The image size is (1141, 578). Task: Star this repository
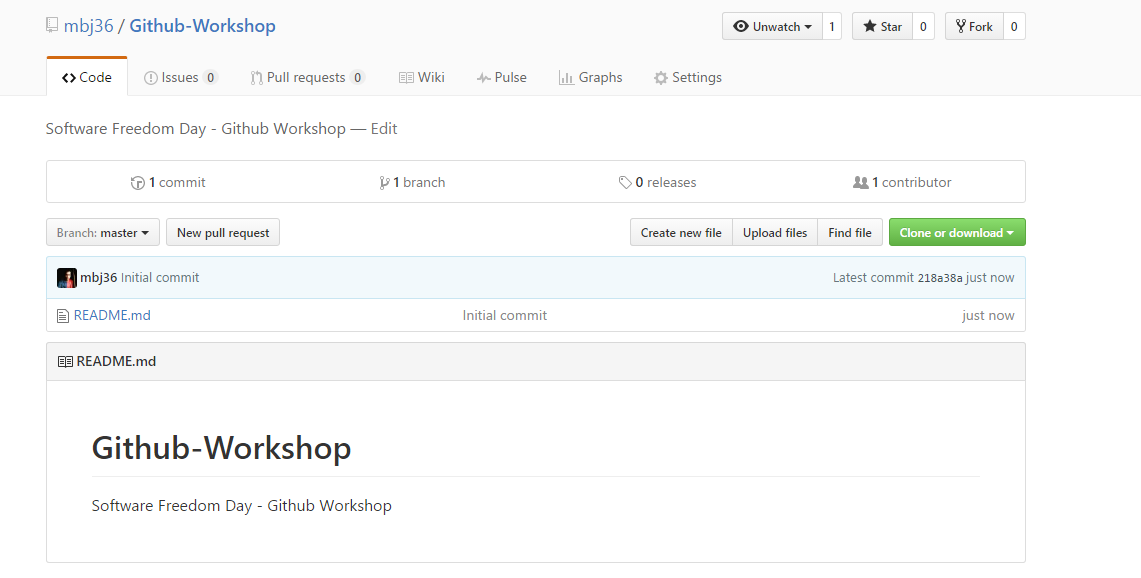pyautogui.click(x=882, y=26)
